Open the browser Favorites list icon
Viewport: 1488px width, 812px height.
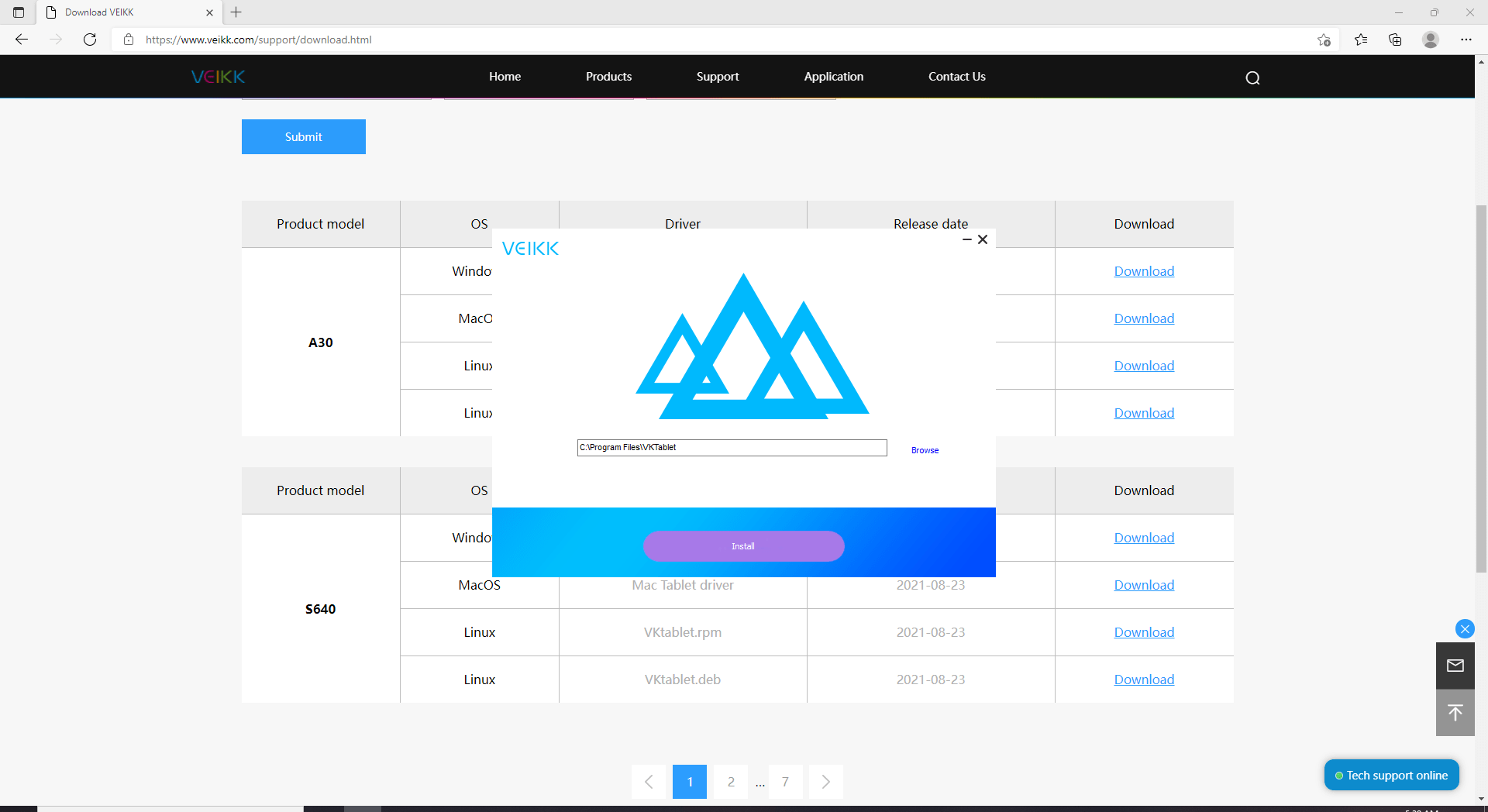pos(1361,40)
